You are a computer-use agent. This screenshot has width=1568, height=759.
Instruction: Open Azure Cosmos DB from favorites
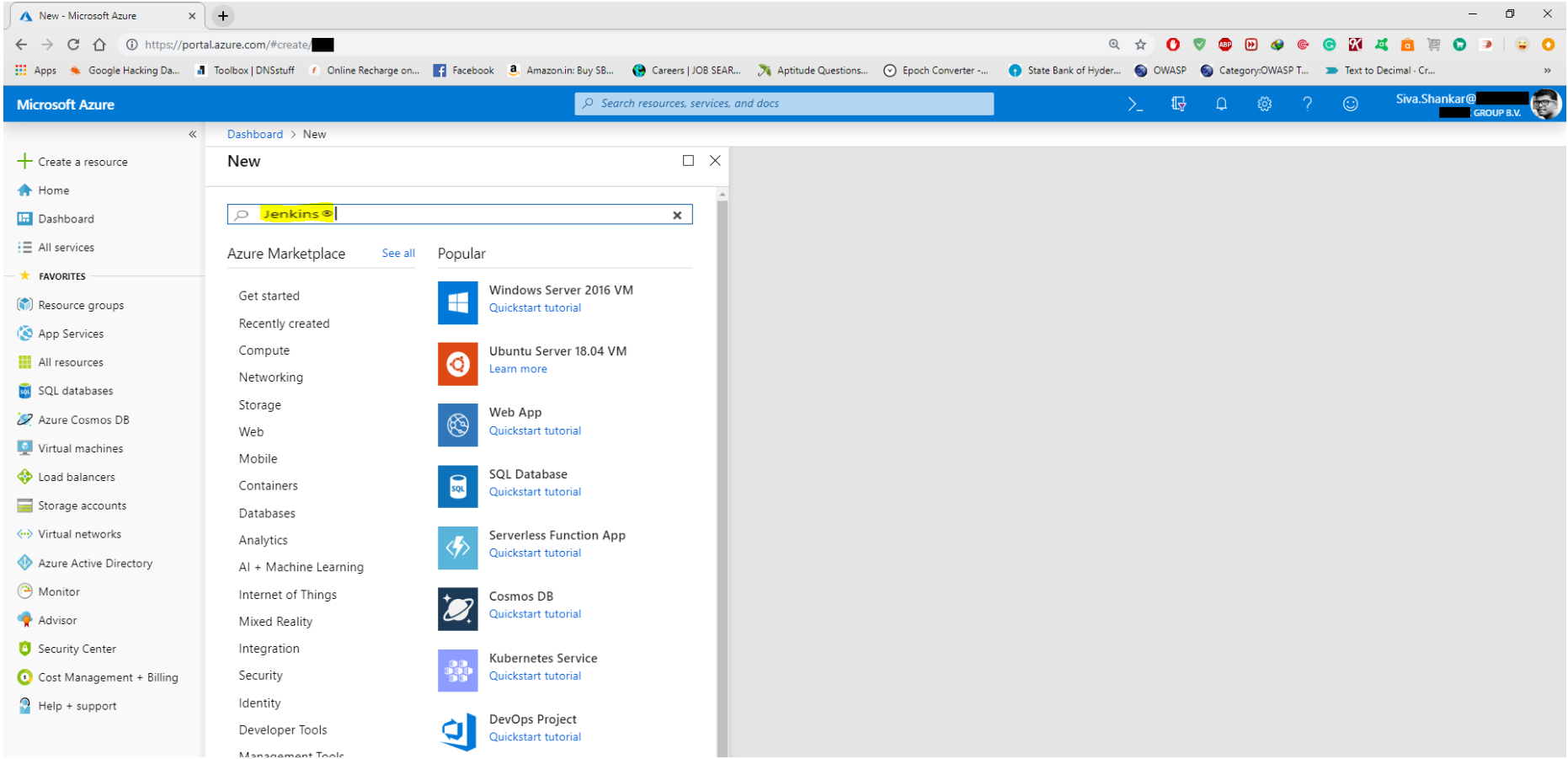[x=83, y=419]
